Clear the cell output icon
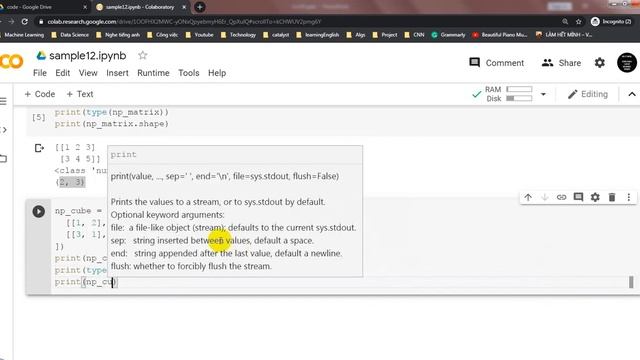This screenshot has height=360, width=640. [39, 148]
